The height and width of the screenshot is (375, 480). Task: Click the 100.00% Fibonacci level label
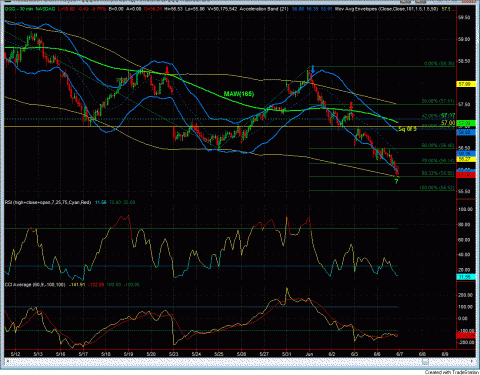click(437, 188)
